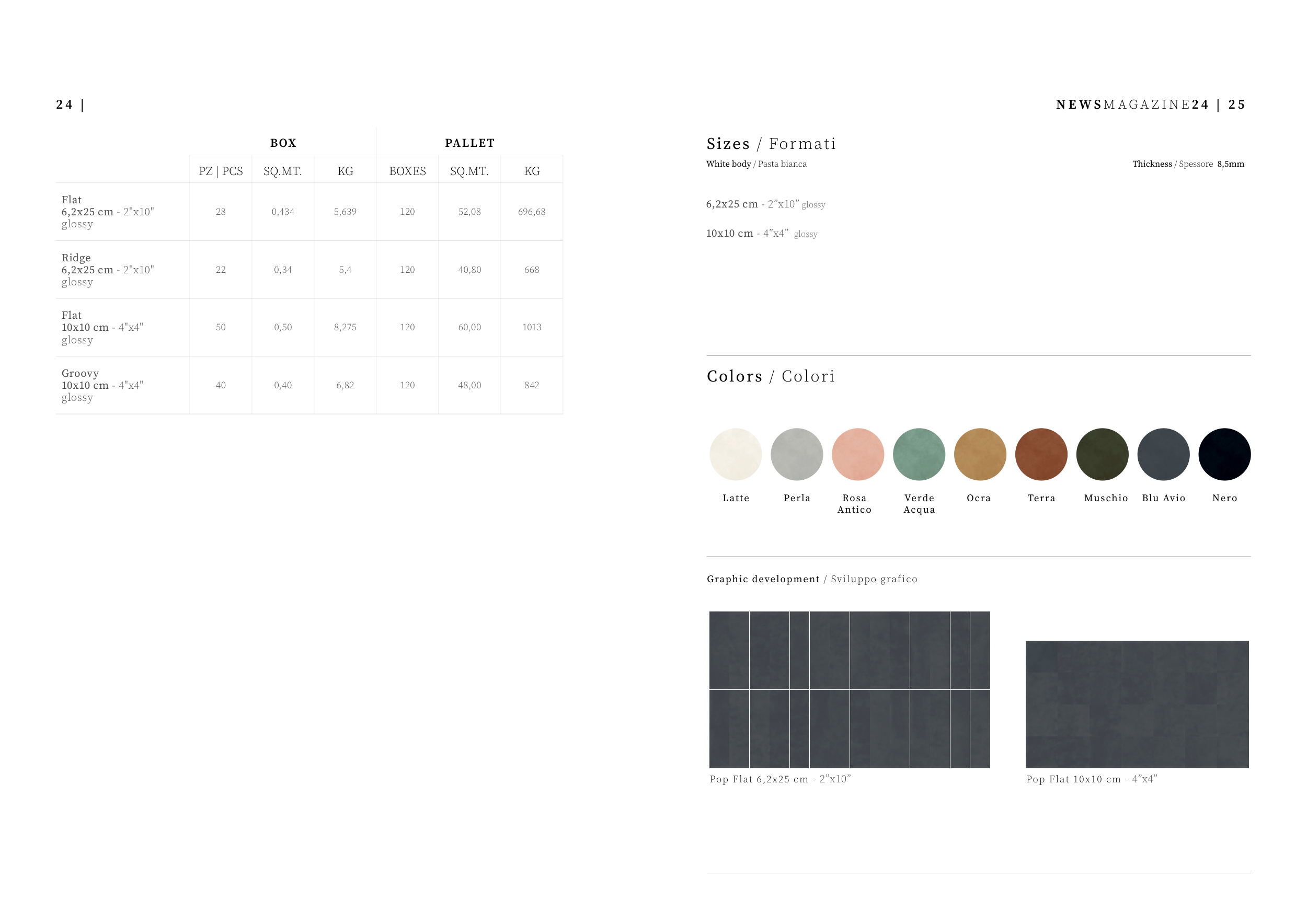Screen dimensions: 1307x924
Task: Select the Ridge 6,2x25 cm row label
Action: point(108,270)
